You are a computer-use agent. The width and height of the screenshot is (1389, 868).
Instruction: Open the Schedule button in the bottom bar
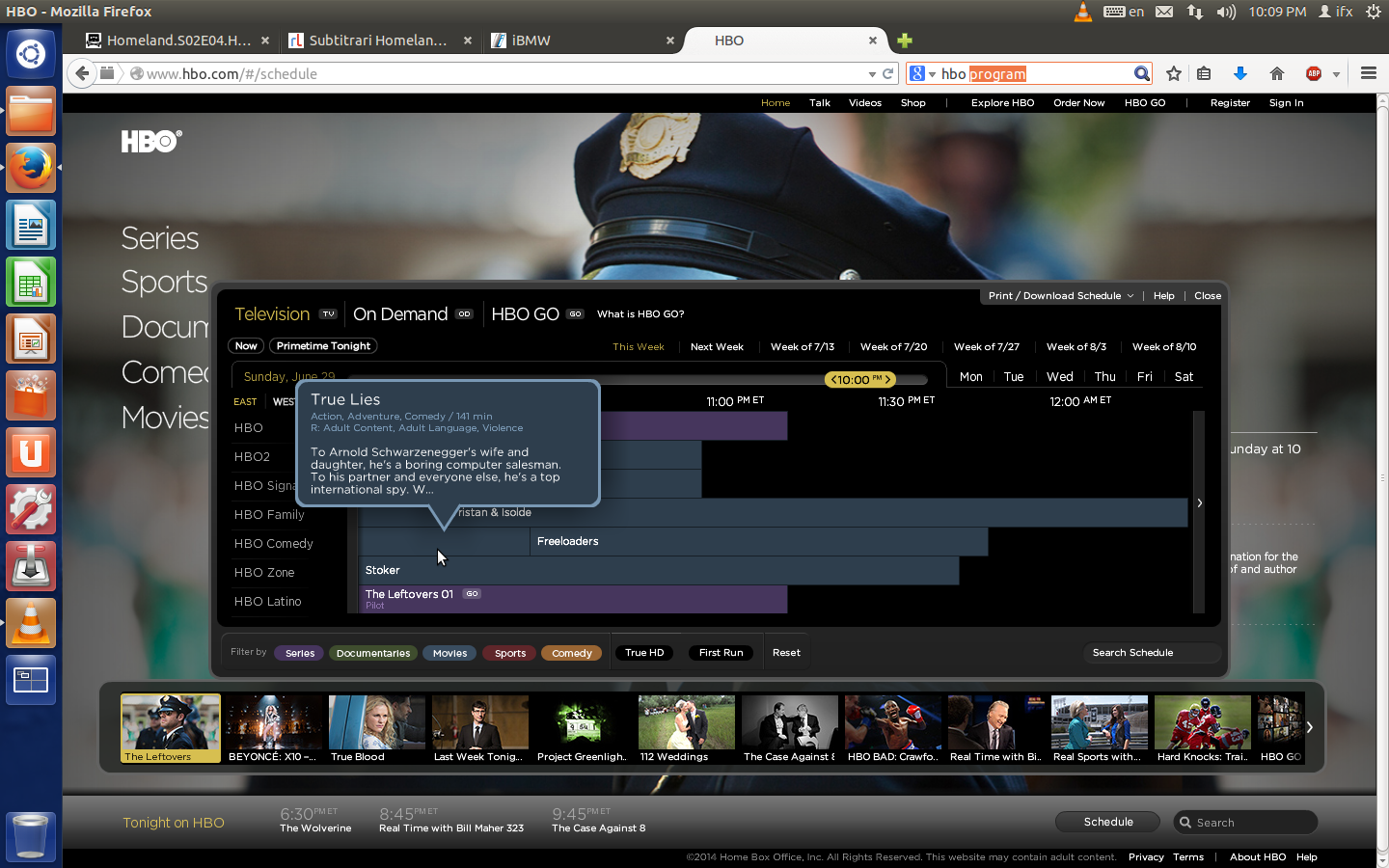tap(1108, 822)
